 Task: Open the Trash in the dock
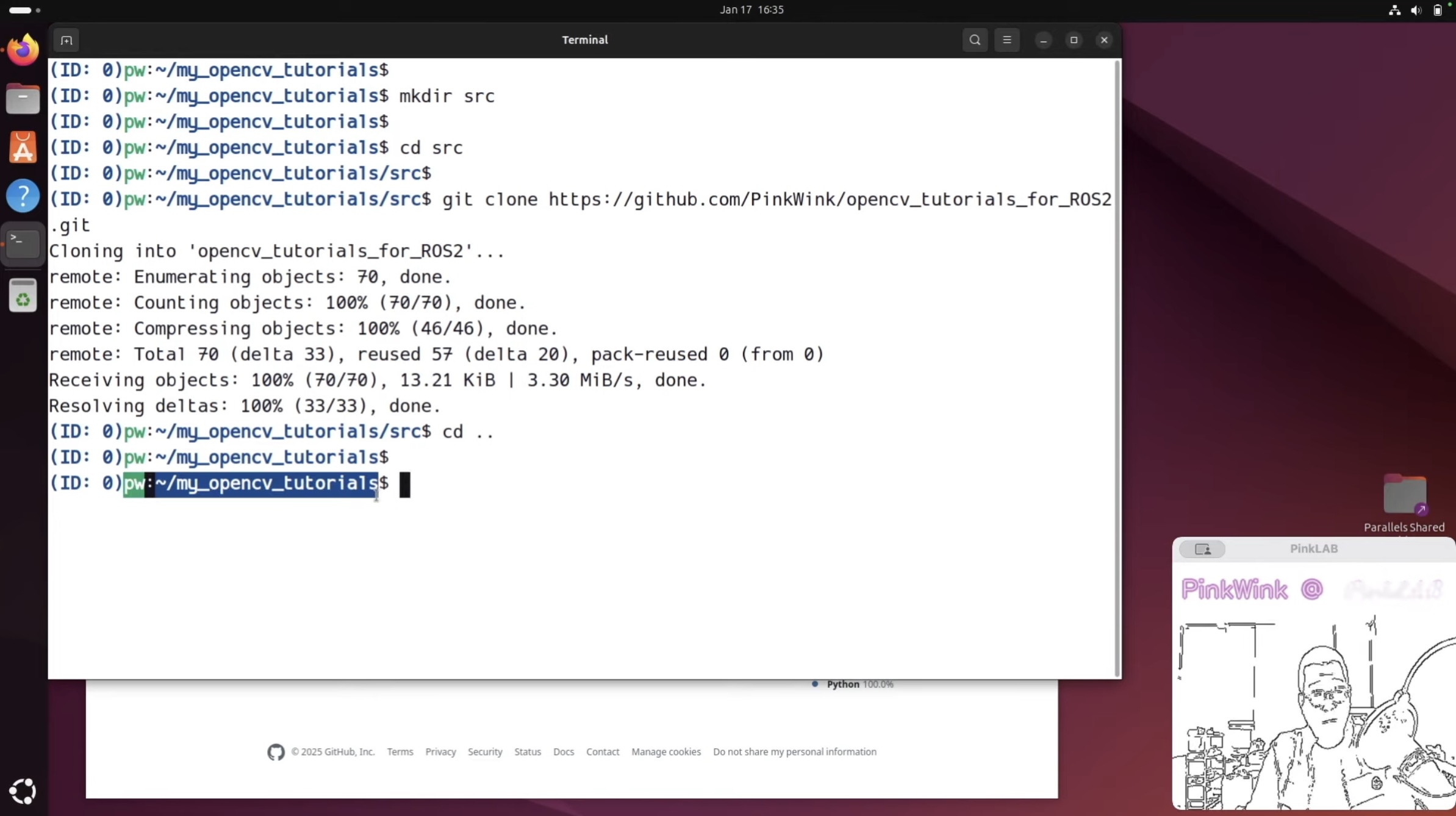(23, 296)
